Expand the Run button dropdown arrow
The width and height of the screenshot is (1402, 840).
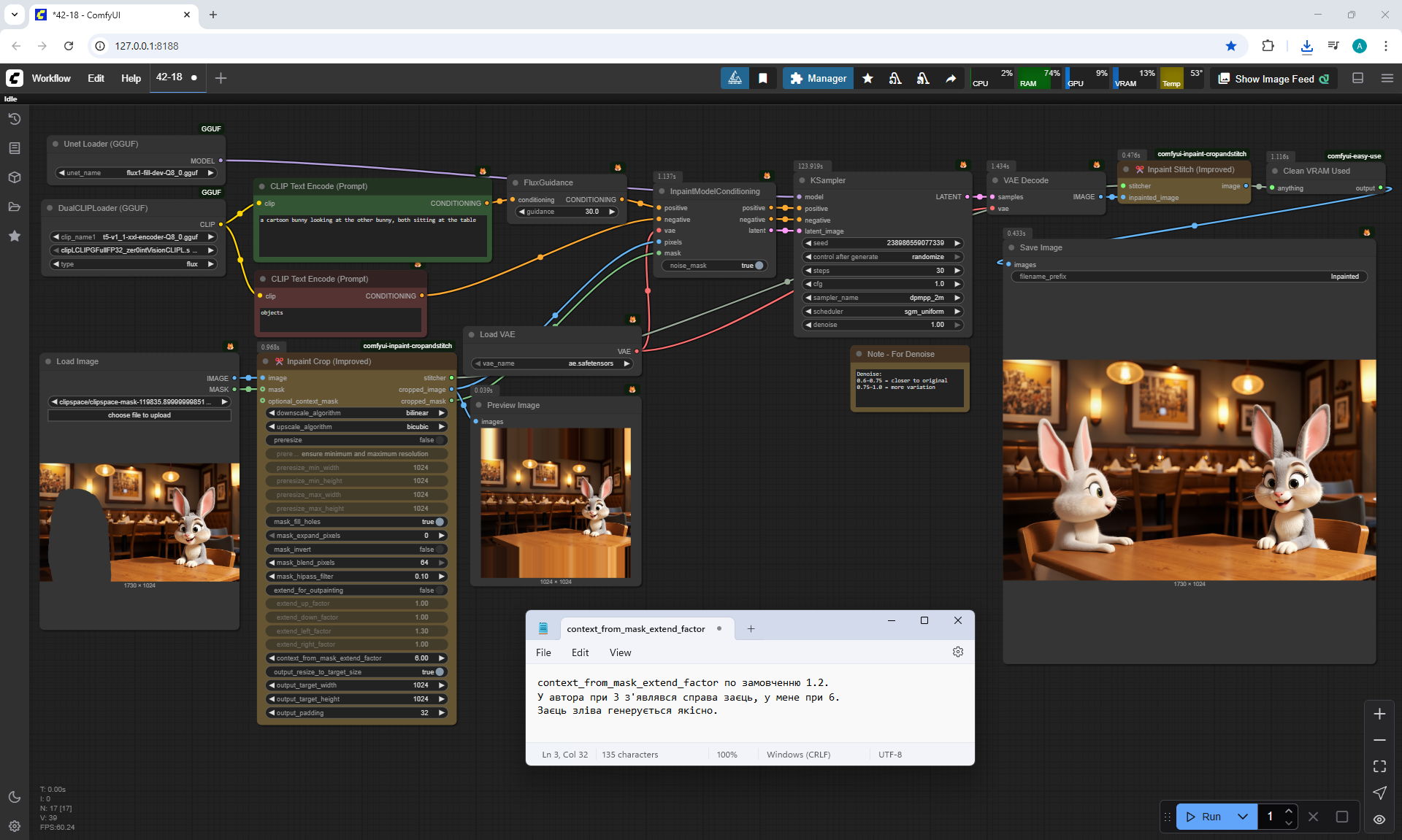pos(1243,817)
